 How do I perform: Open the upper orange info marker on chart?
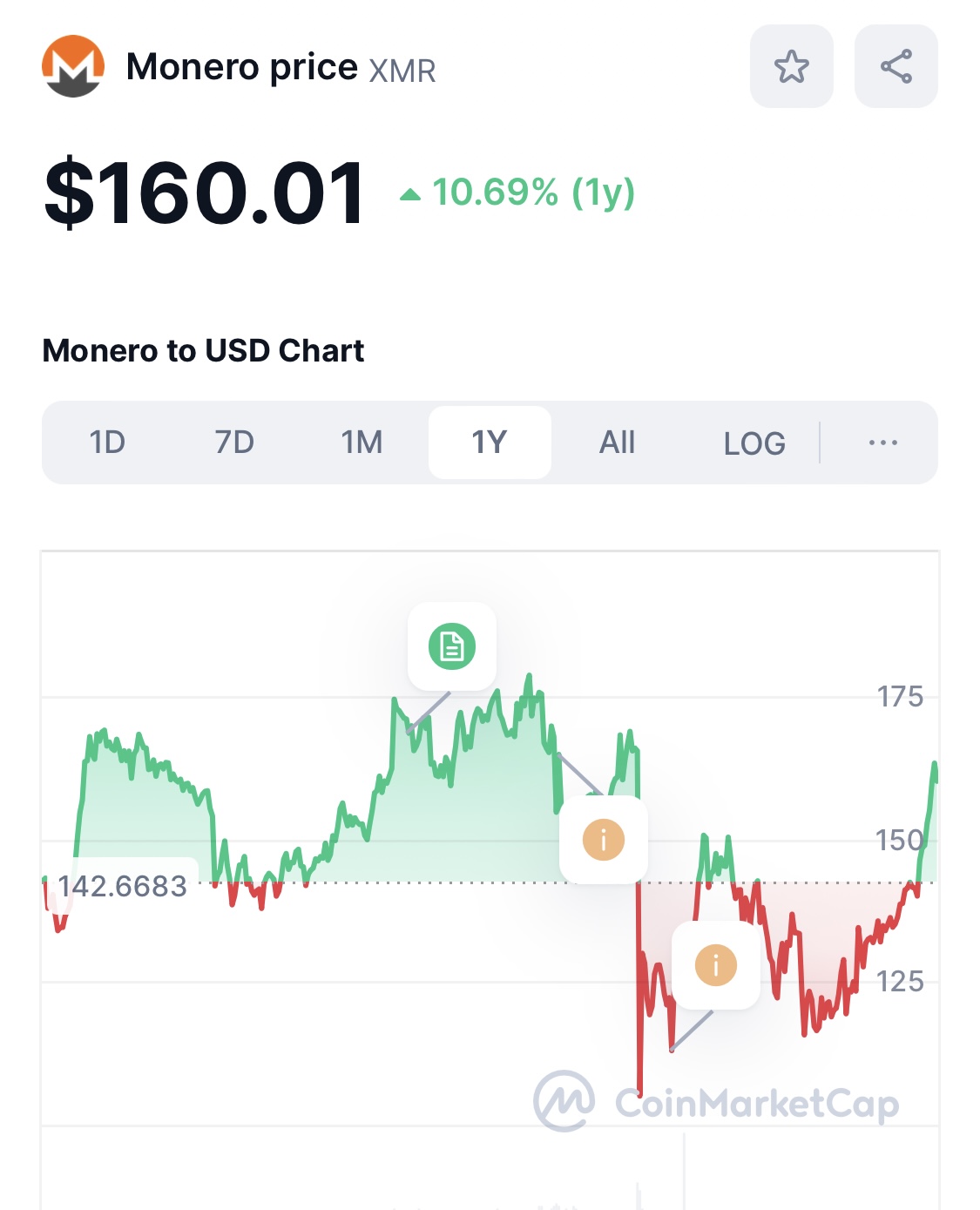(604, 840)
